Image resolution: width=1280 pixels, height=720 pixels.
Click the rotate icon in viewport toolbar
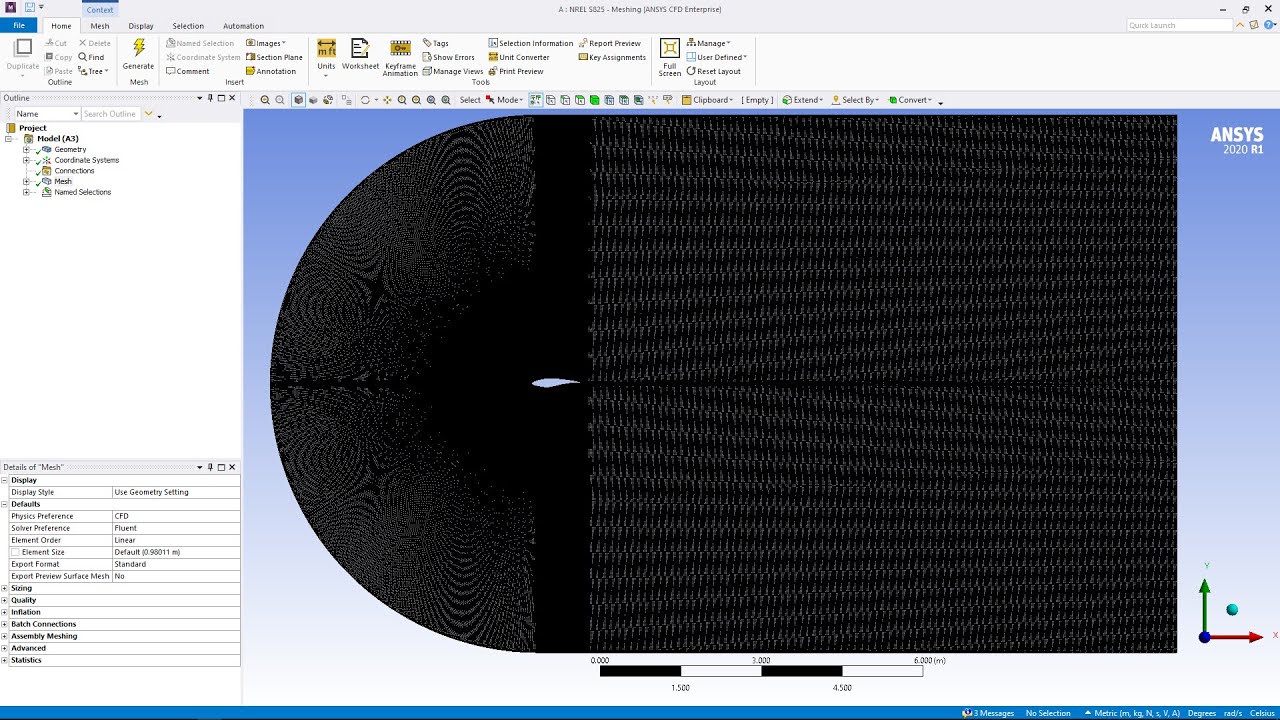click(365, 100)
